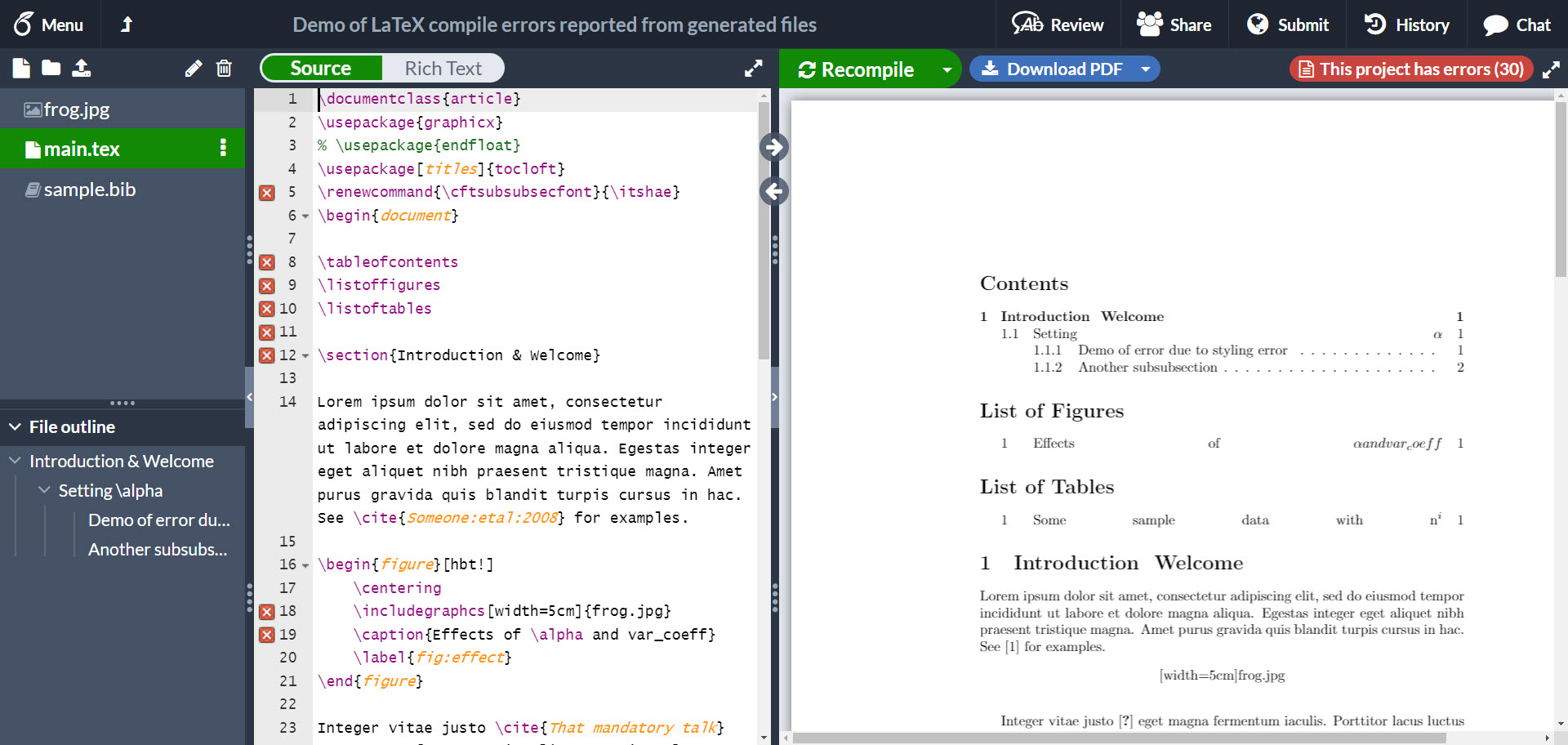Screen dimensions: 1568x745
Task: Click the go to code location arrow
Action: pyautogui.click(x=773, y=192)
